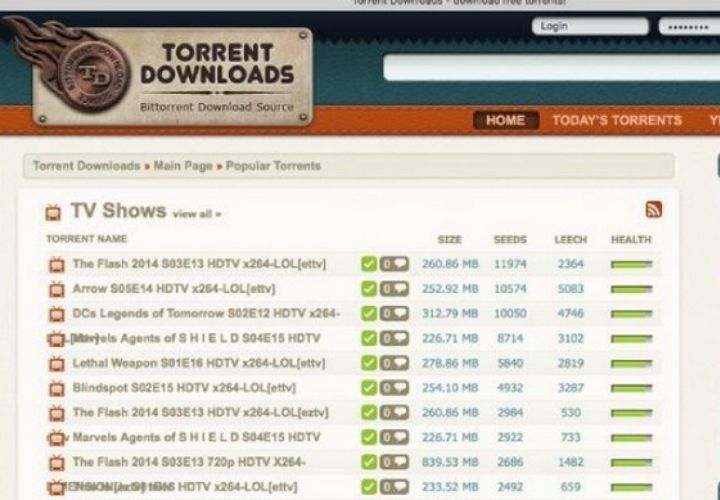Click comment bubble icon for Lethal Weapon S01E16

coord(395,362)
